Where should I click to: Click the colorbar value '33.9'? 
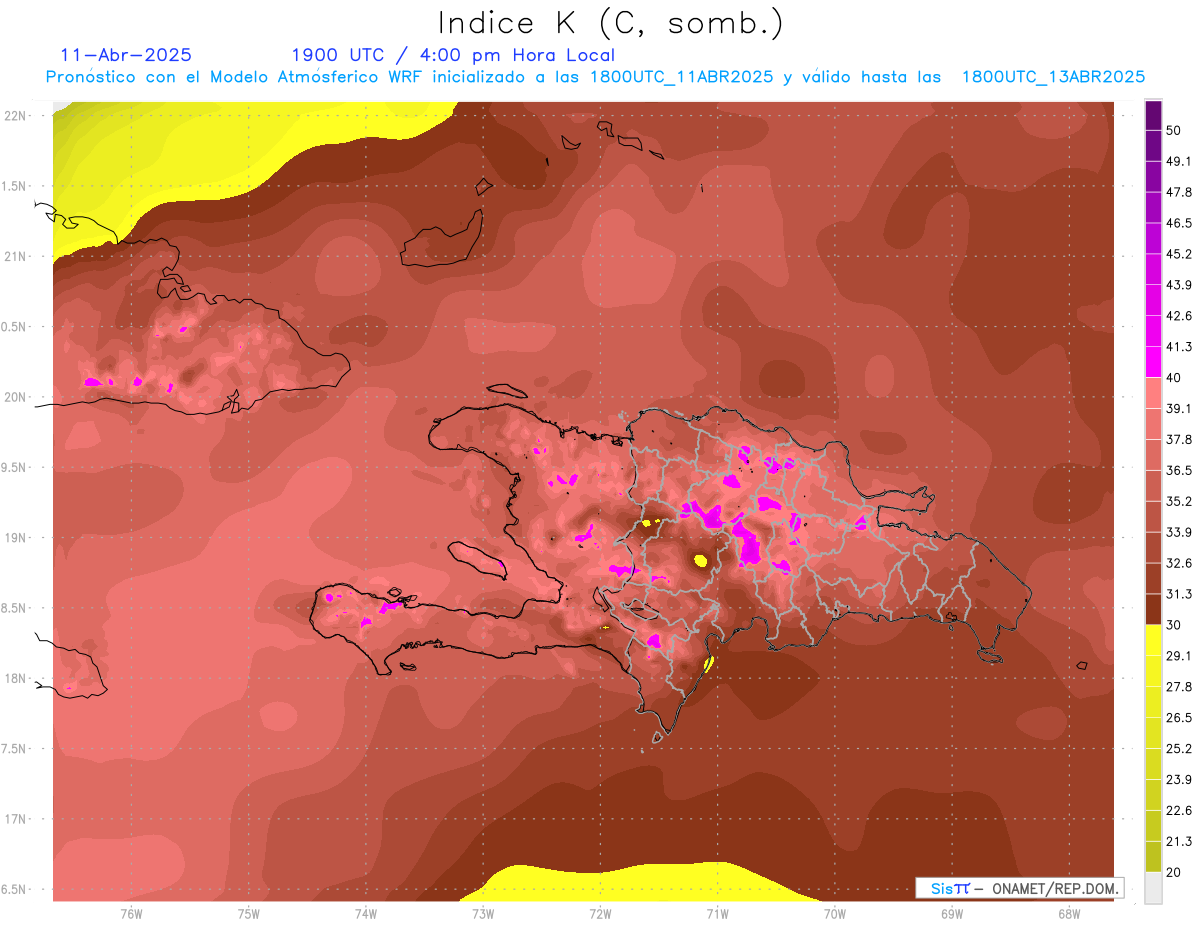click(x=1179, y=532)
